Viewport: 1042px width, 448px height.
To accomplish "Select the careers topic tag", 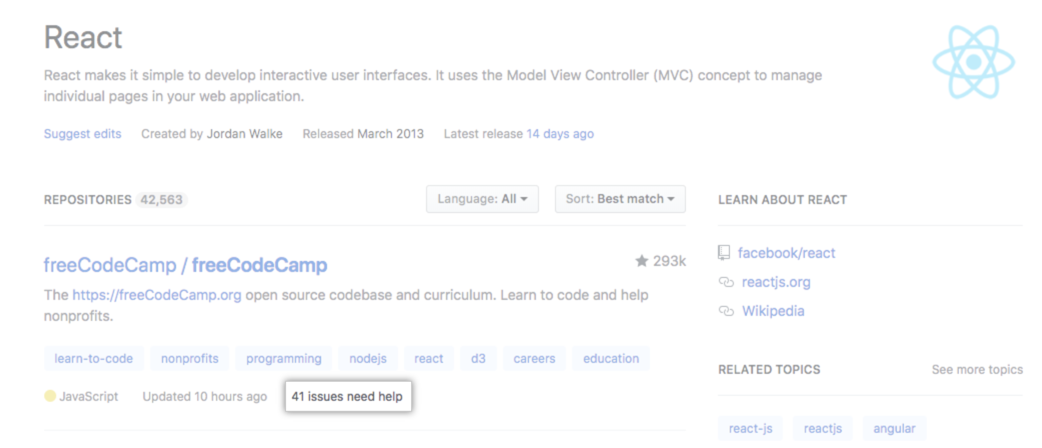I will point(534,358).
